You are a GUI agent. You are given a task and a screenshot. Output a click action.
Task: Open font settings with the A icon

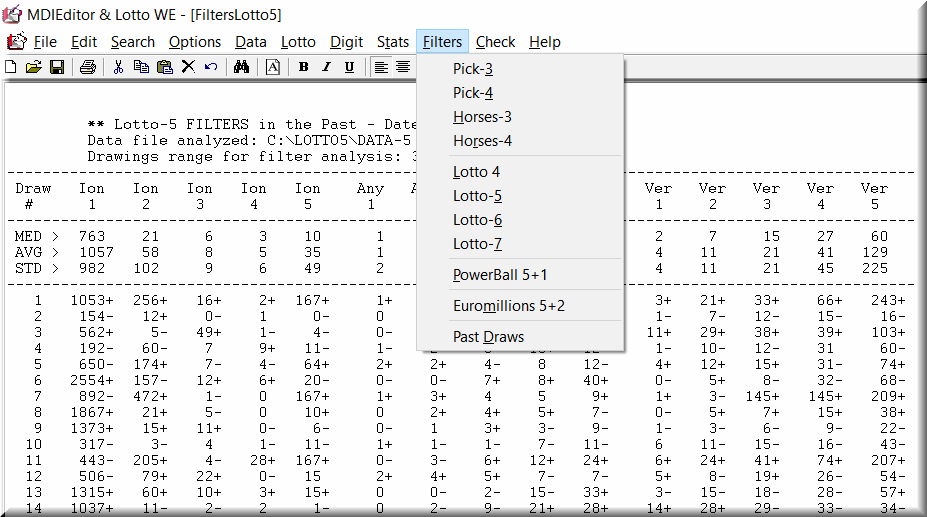pyautogui.click(x=273, y=67)
